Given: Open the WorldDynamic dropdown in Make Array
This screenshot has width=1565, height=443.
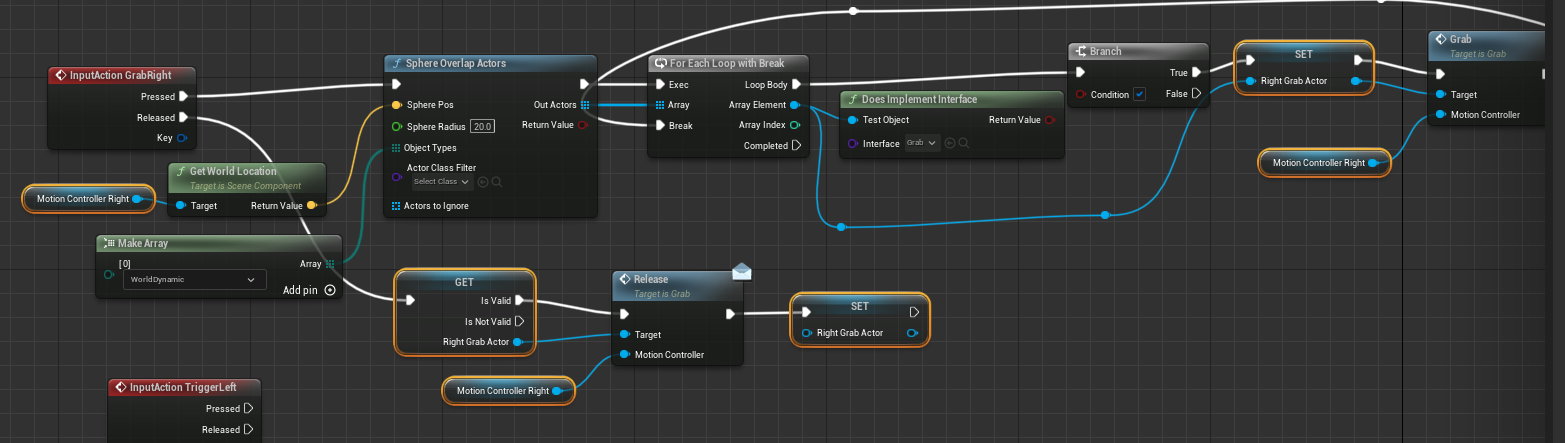Looking at the screenshot, I should point(194,280).
